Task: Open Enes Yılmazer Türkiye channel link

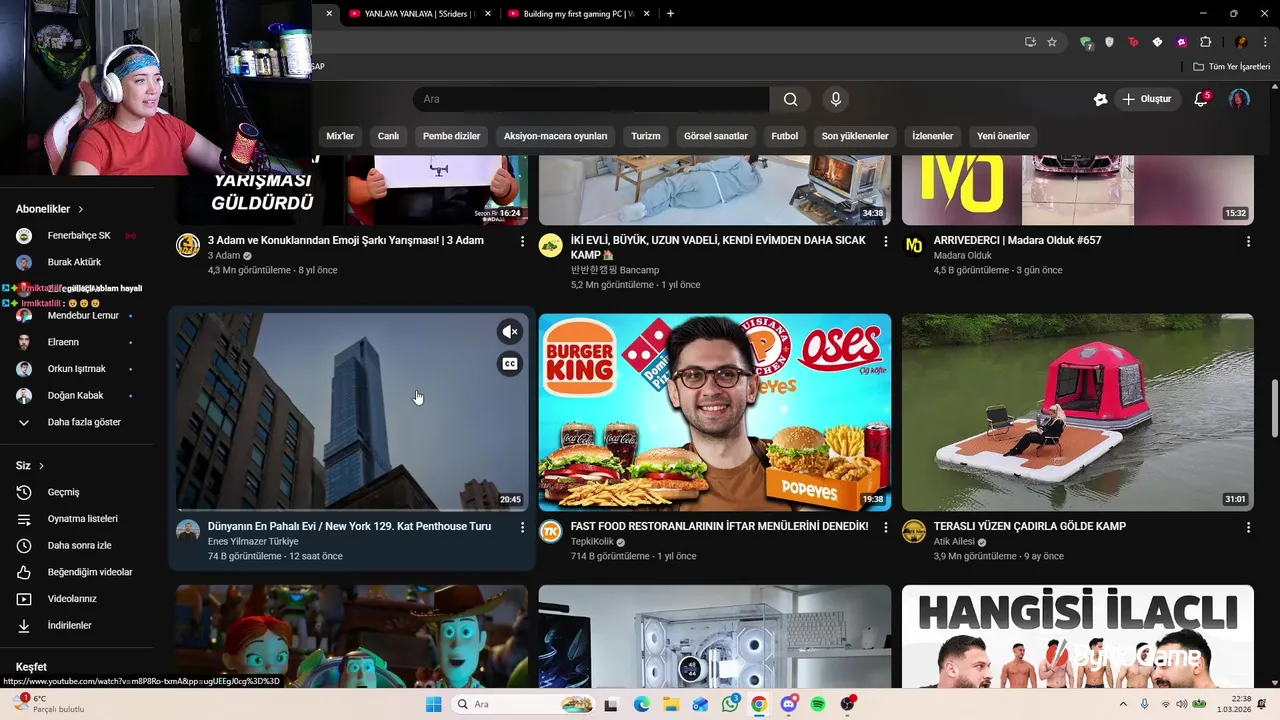Action: point(253,542)
